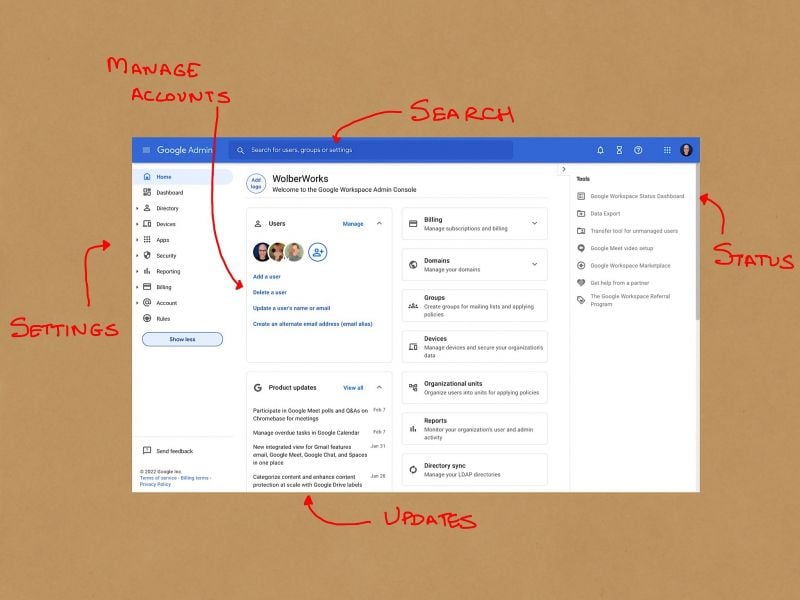
Task: Expand the Billing card chevron
Action: click(534, 223)
